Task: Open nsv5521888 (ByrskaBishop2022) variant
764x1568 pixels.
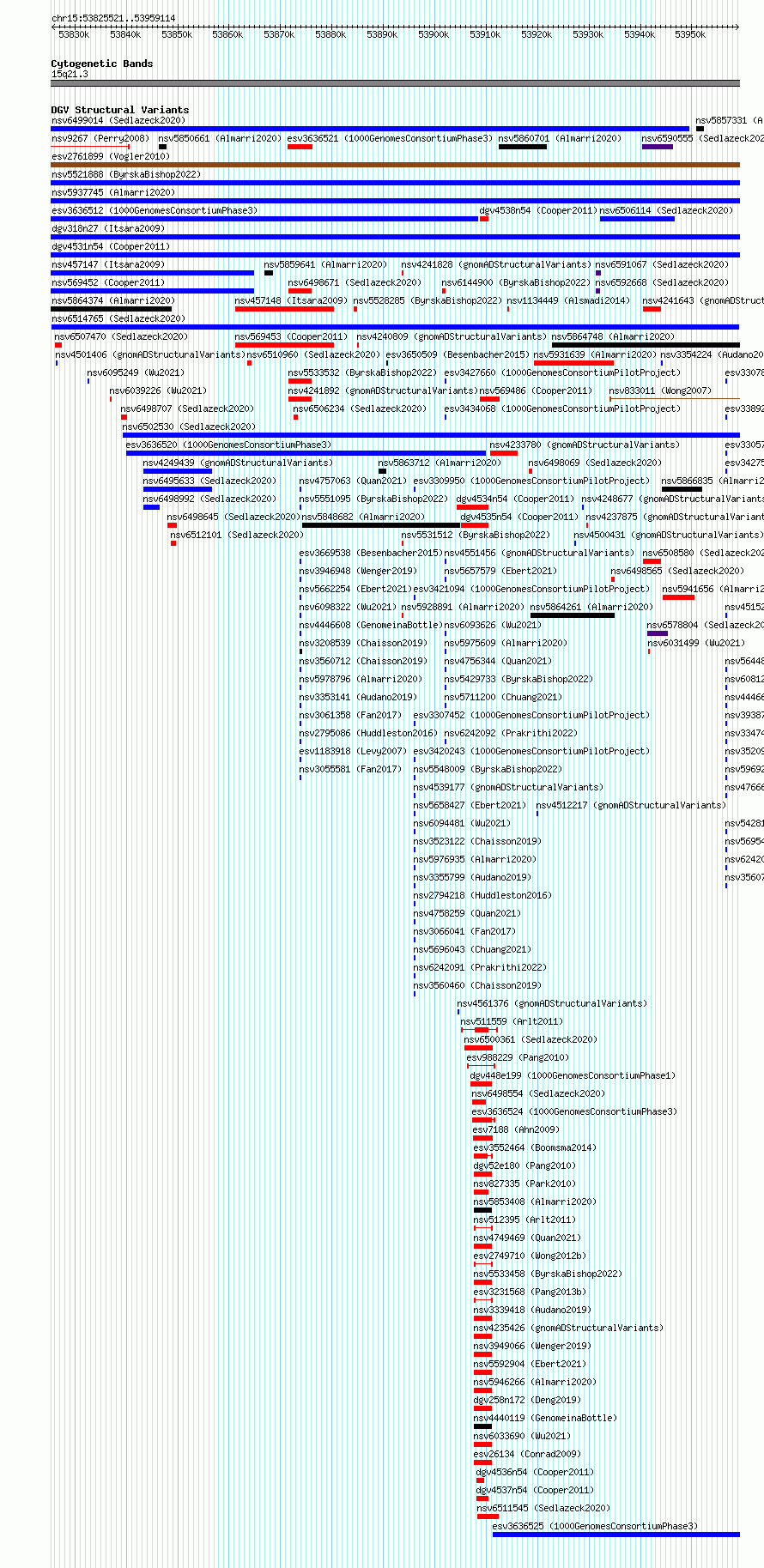Action: pos(126,174)
